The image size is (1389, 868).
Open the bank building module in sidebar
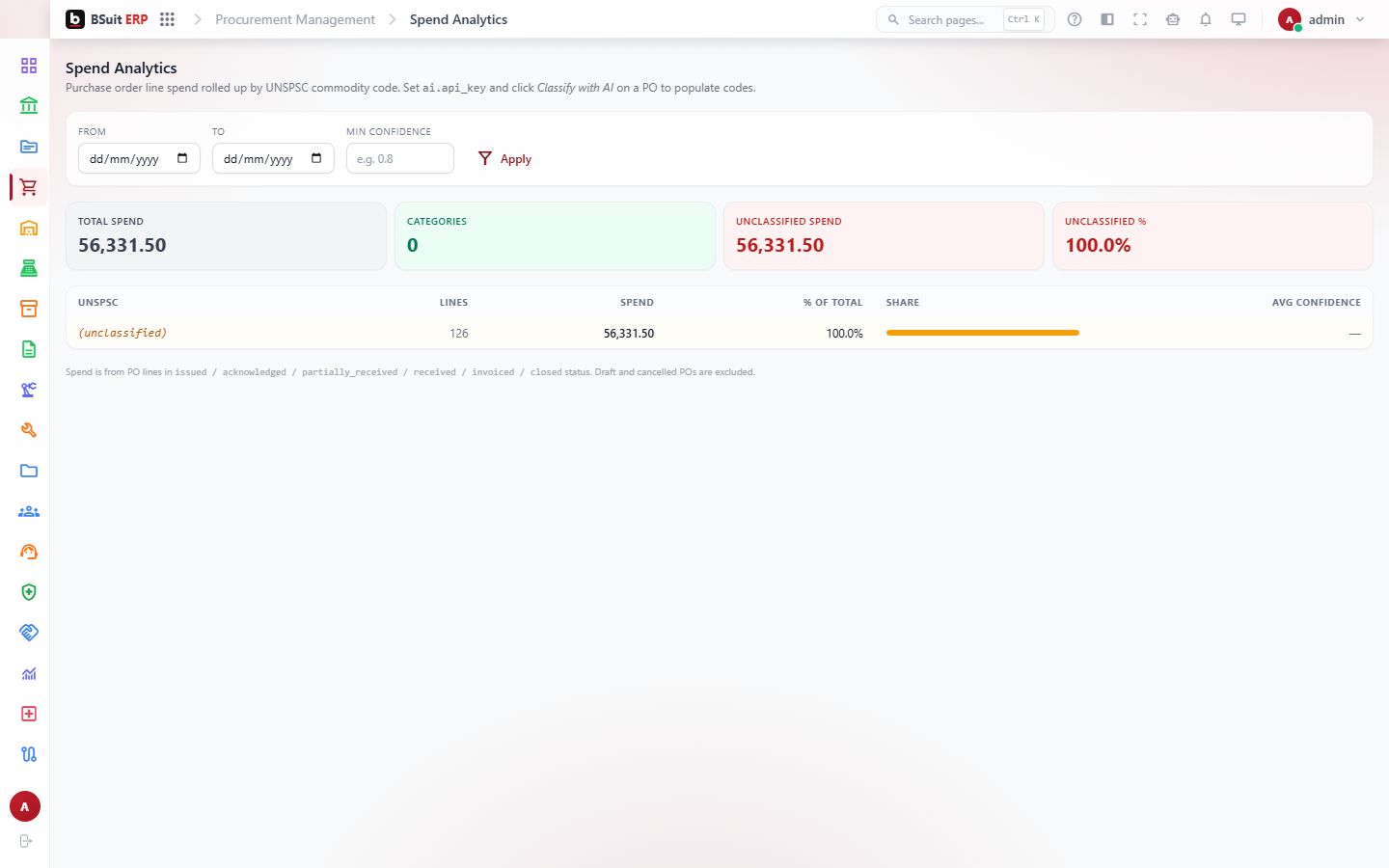coord(29,106)
